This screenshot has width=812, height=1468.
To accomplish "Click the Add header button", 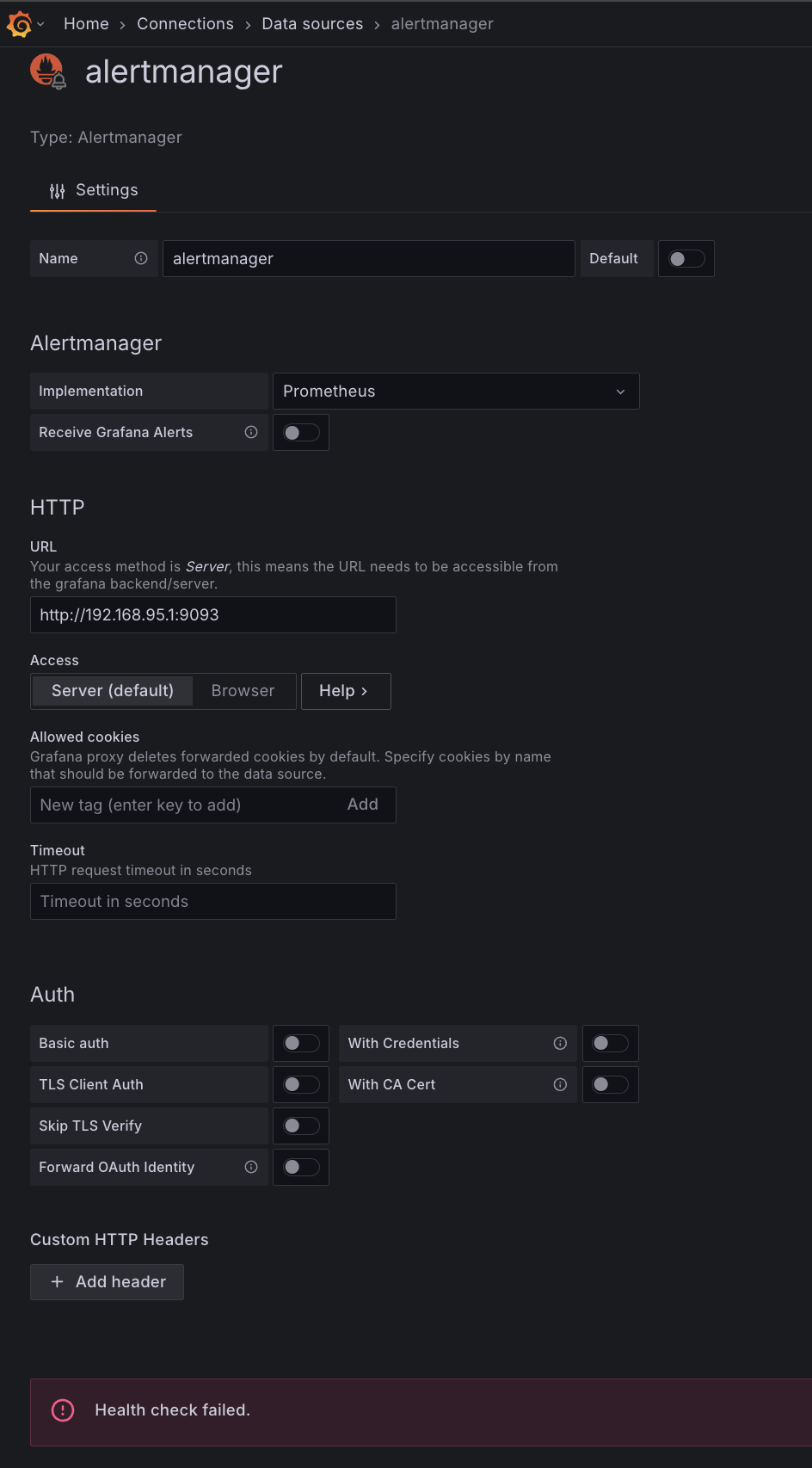I will pos(108,1281).
